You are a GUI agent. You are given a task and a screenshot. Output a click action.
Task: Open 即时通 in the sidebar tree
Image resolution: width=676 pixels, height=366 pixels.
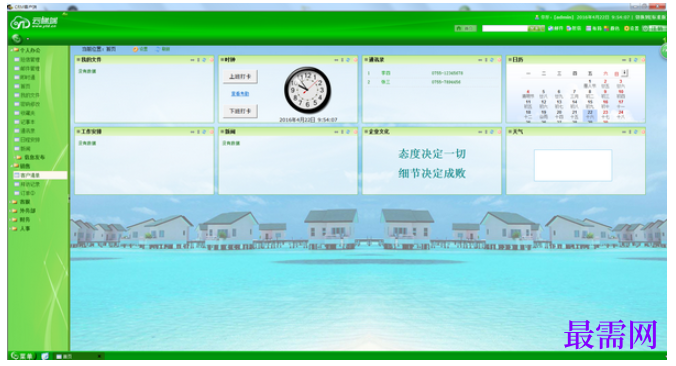pos(25,77)
